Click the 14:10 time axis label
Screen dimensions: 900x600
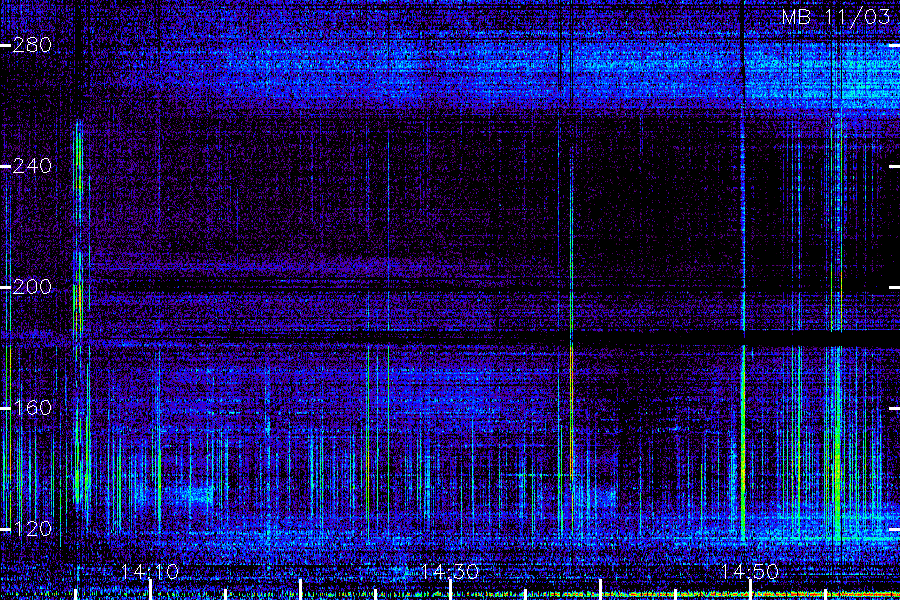pos(150,572)
